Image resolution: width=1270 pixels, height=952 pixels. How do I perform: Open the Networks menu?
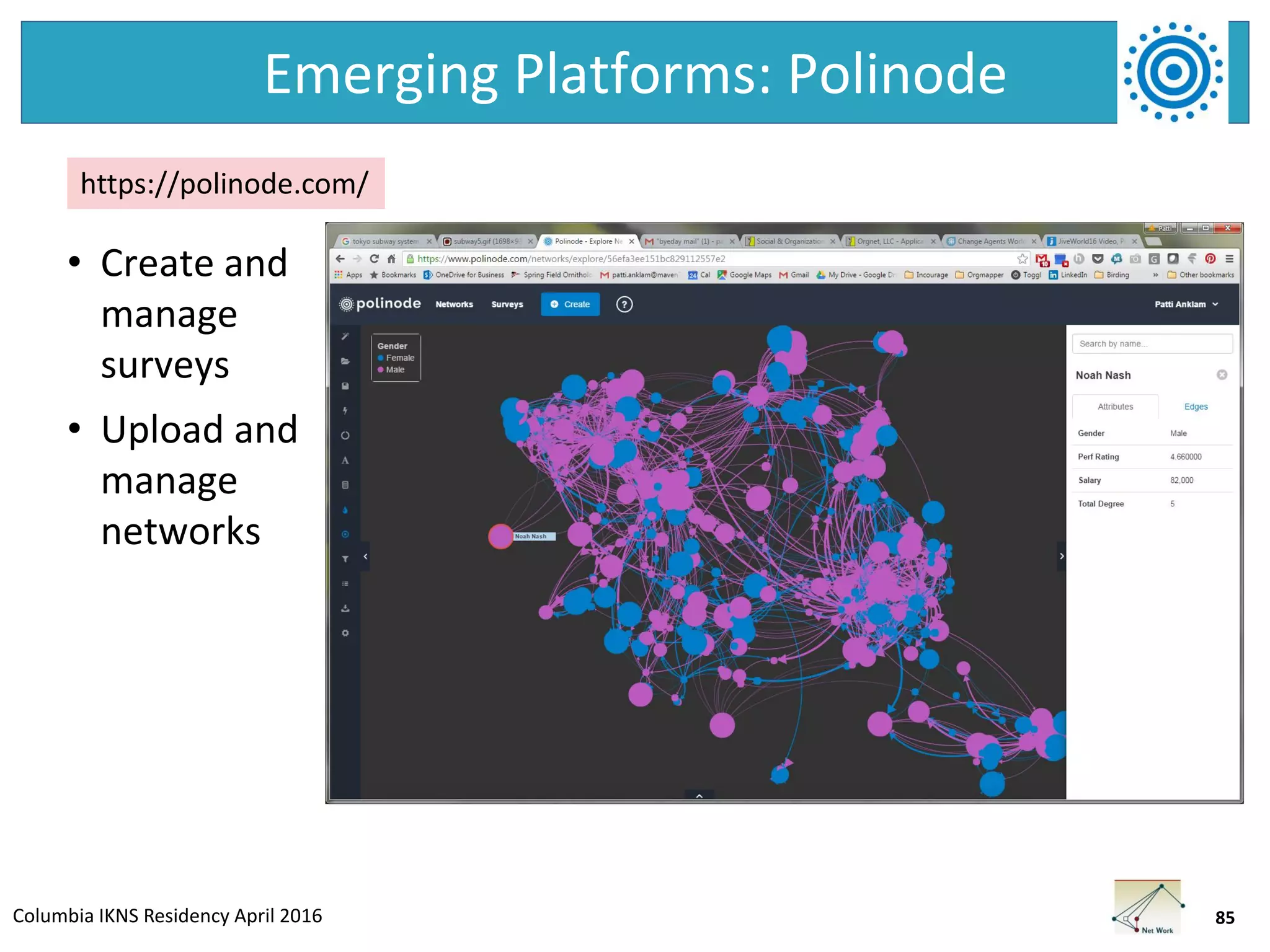click(x=454, y=304)
